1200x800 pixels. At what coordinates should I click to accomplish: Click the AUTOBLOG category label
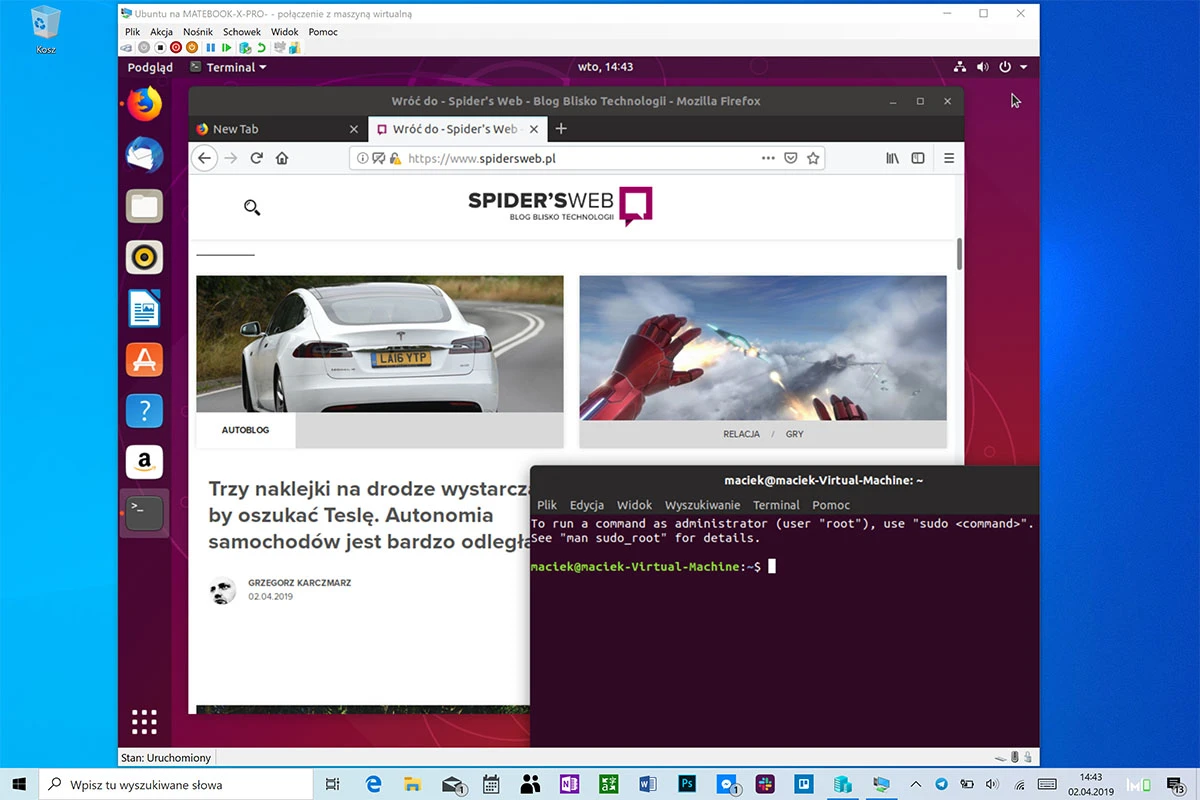coord(245,430)
